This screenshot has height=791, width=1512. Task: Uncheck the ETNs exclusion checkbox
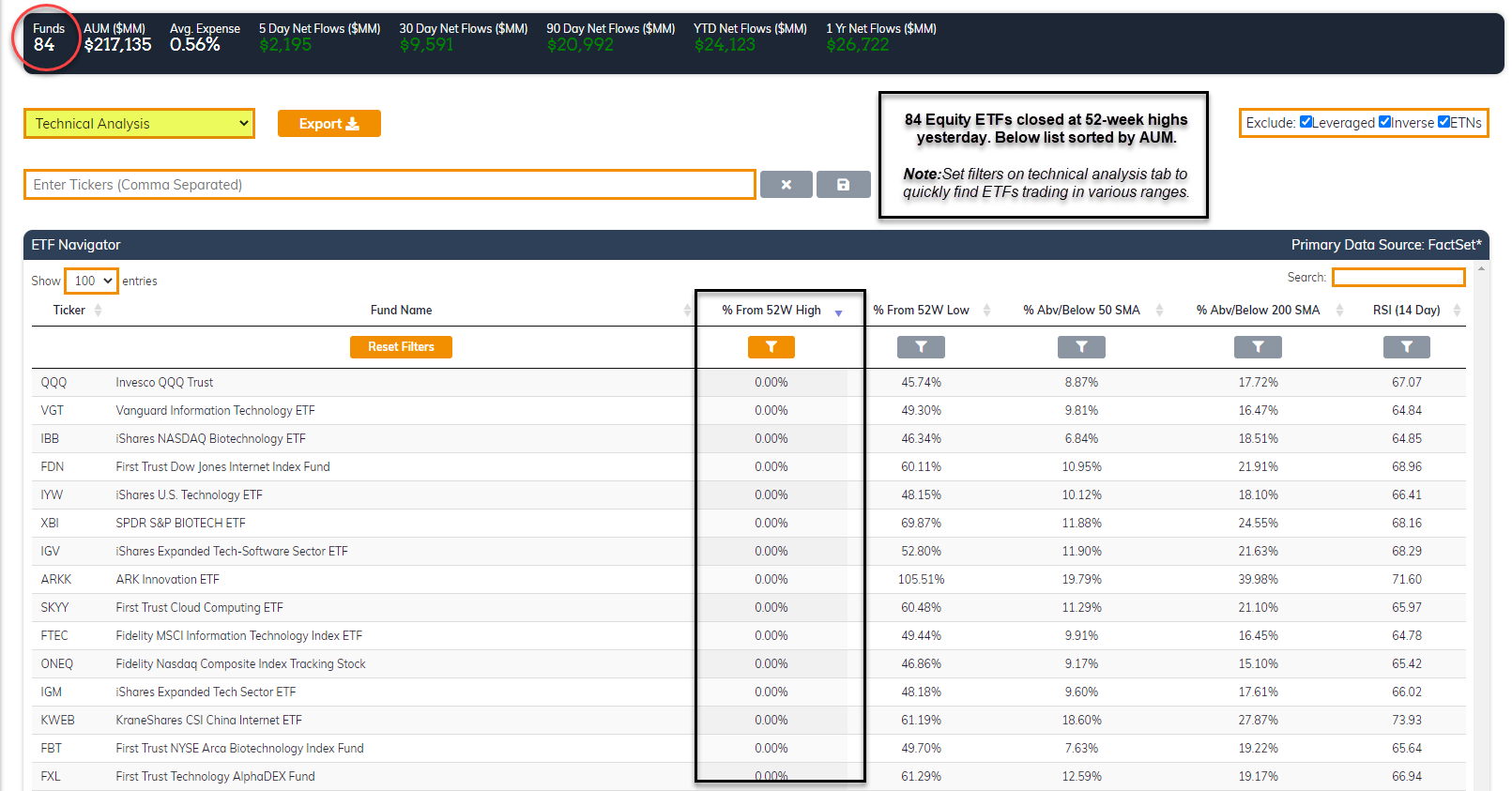1443,122
